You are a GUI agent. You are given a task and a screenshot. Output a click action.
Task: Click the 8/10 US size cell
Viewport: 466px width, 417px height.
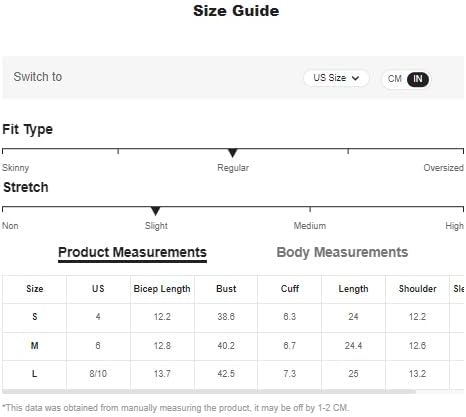pos(98,374)
